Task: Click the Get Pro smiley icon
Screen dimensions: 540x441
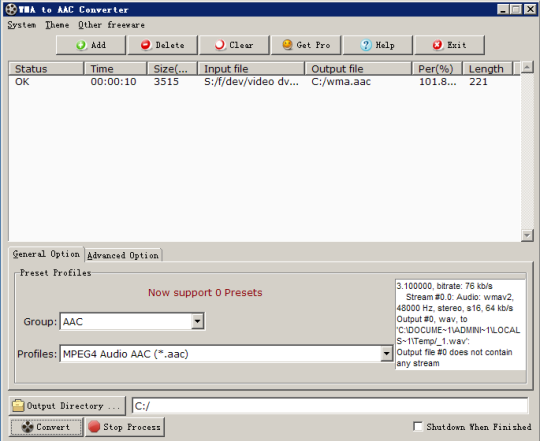Action: (287, 45)
